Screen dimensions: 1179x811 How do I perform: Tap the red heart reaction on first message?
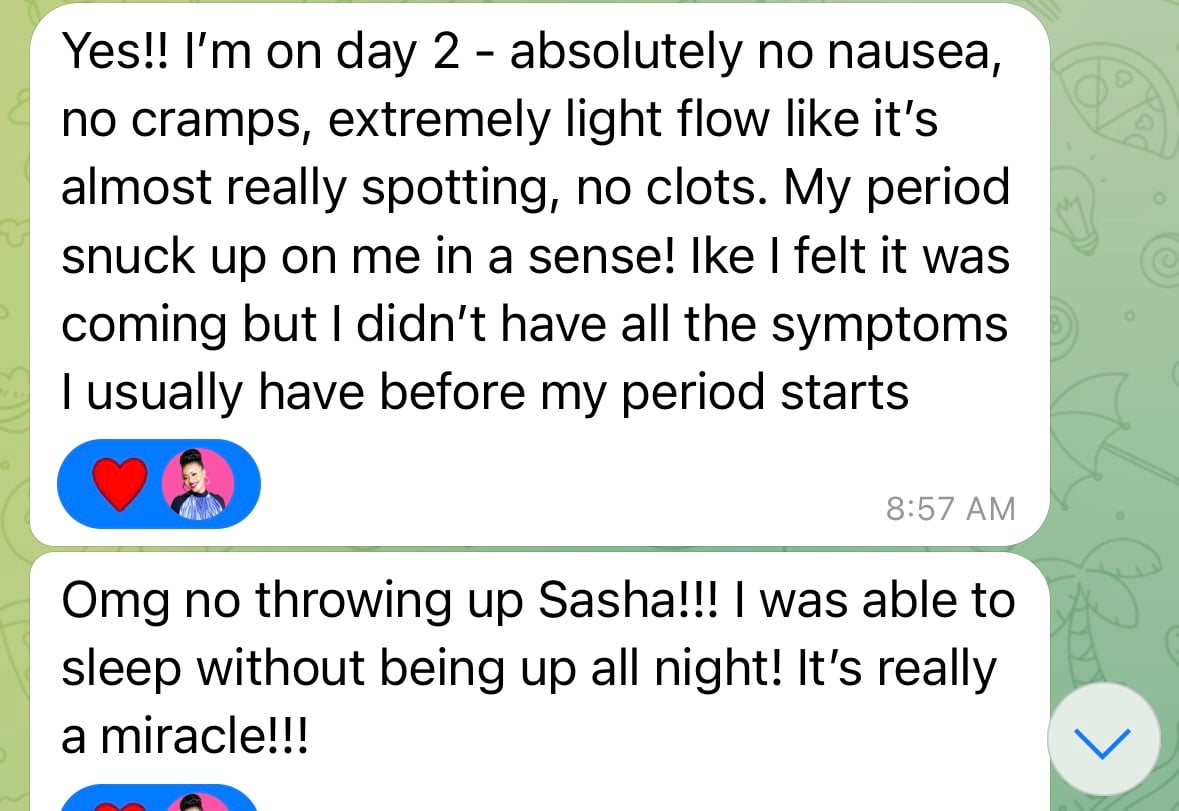[x=120, y=485]
